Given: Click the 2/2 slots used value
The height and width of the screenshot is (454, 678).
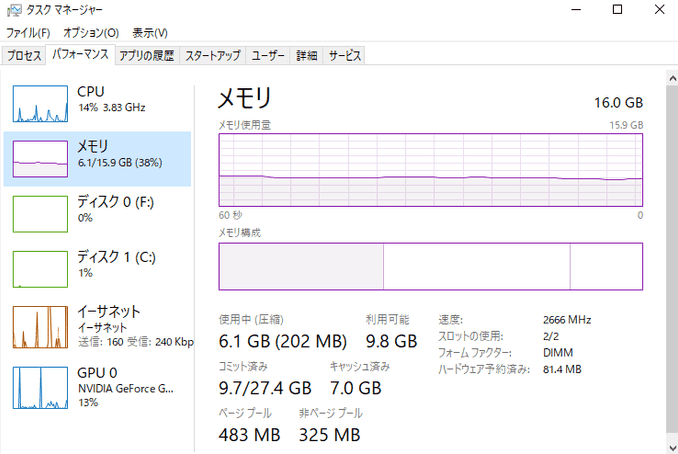Looking at the screenshot, I should 551,336.
